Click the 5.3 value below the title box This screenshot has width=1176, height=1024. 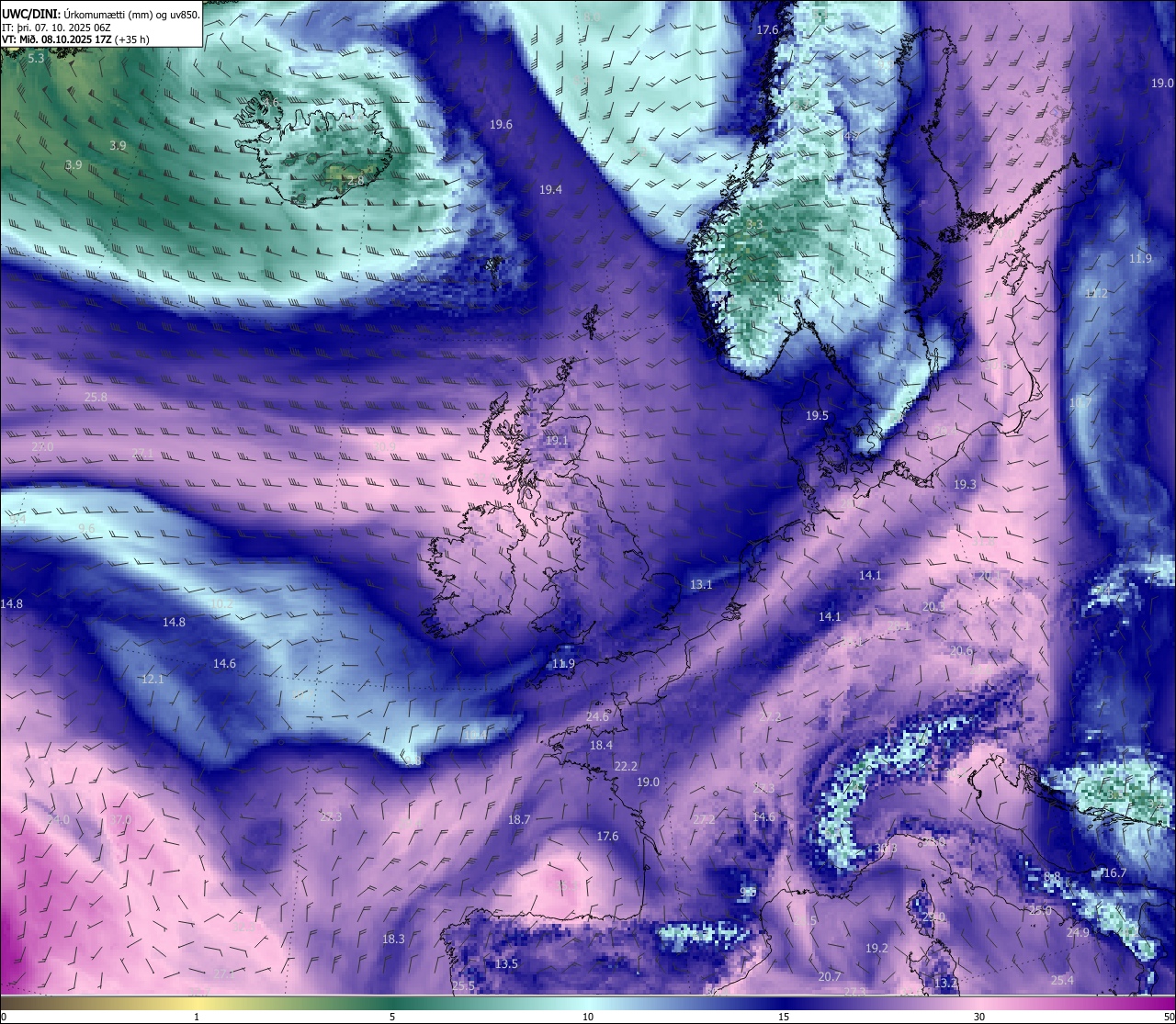point(36,59)
